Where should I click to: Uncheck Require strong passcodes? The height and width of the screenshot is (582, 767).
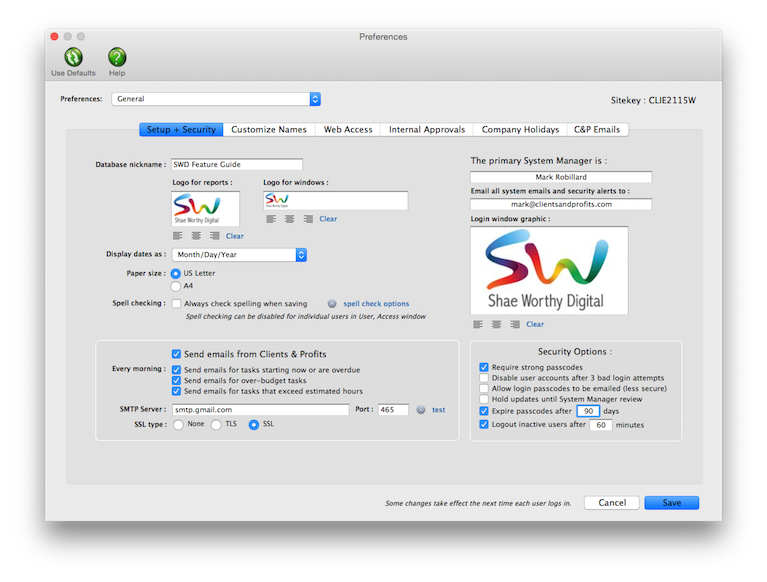(x=485, y=367)
